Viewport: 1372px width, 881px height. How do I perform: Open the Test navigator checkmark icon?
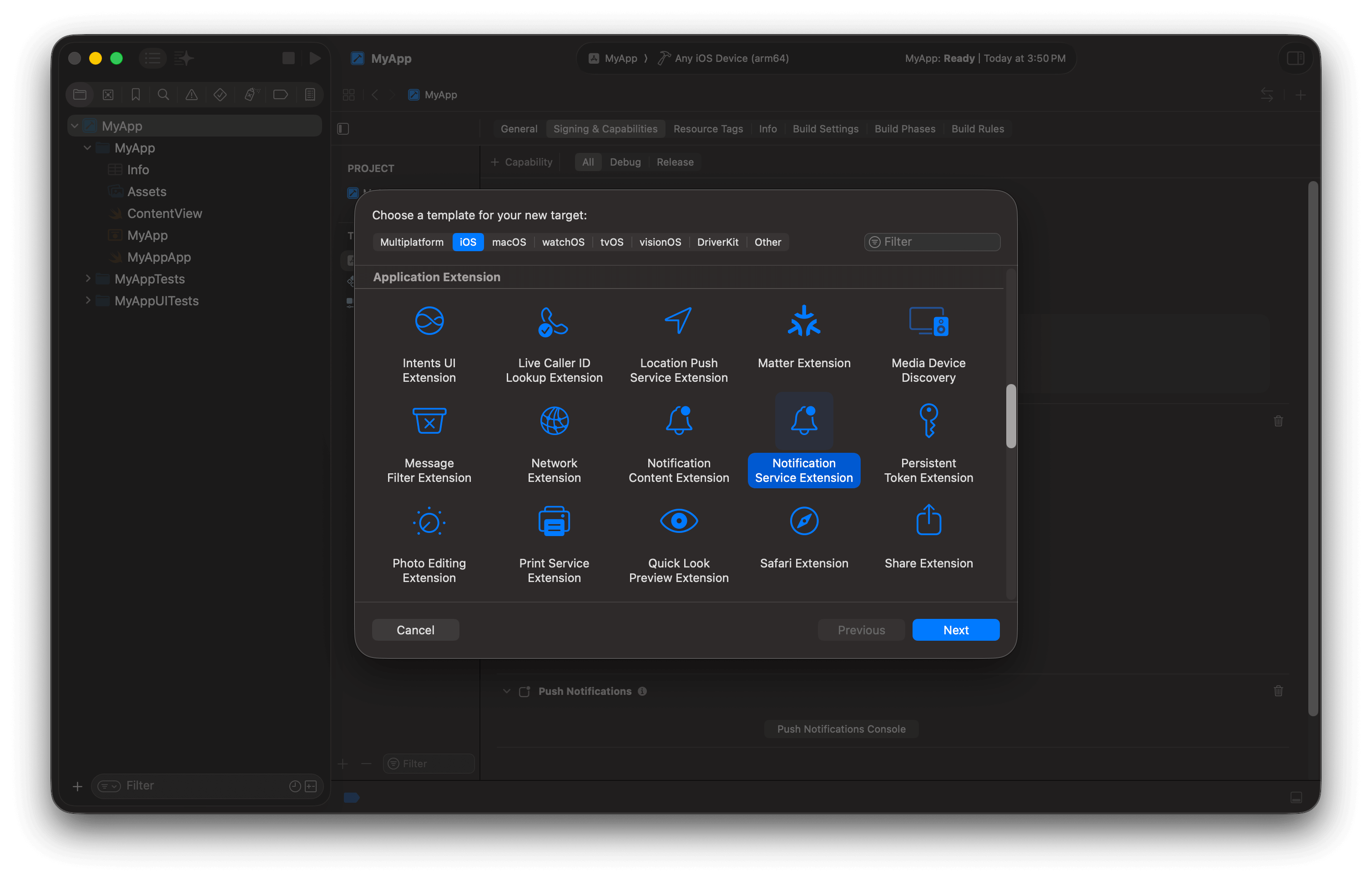220,94
